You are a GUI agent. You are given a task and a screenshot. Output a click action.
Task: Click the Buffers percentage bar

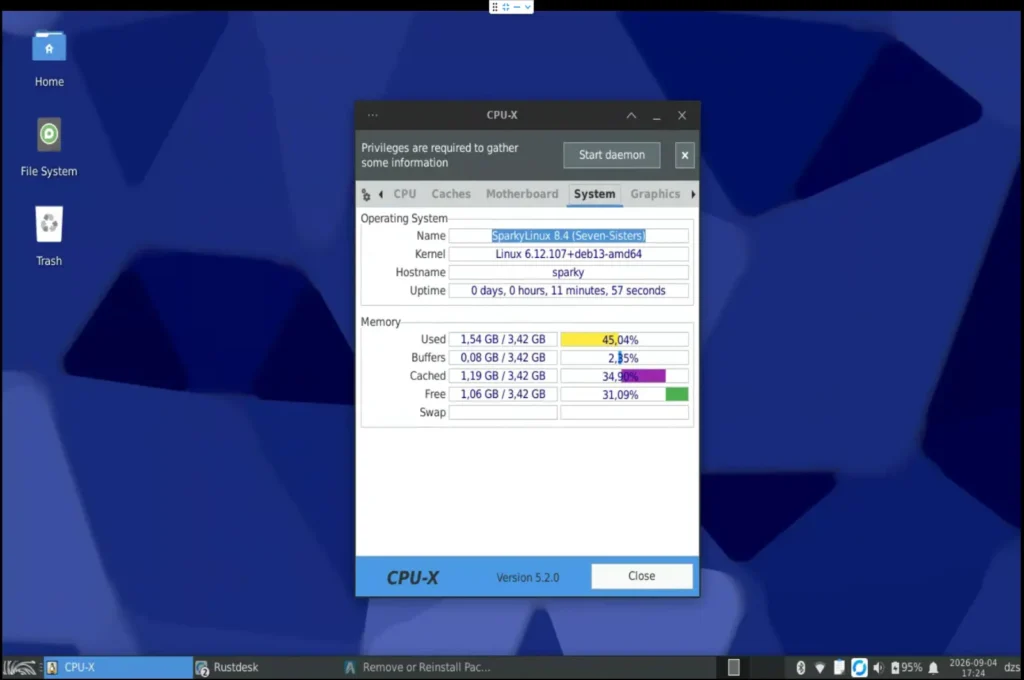624,357
